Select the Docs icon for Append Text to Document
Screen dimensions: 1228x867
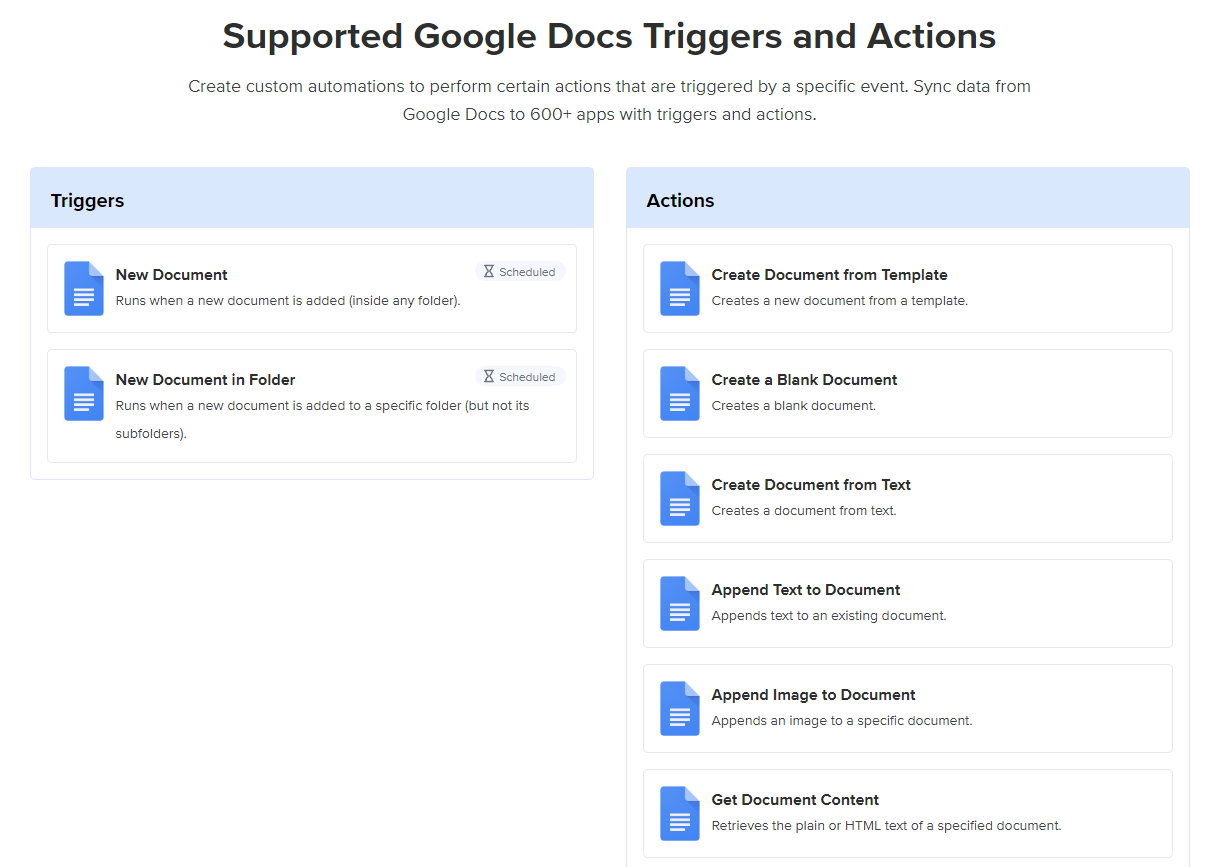(x=679, y=603)
